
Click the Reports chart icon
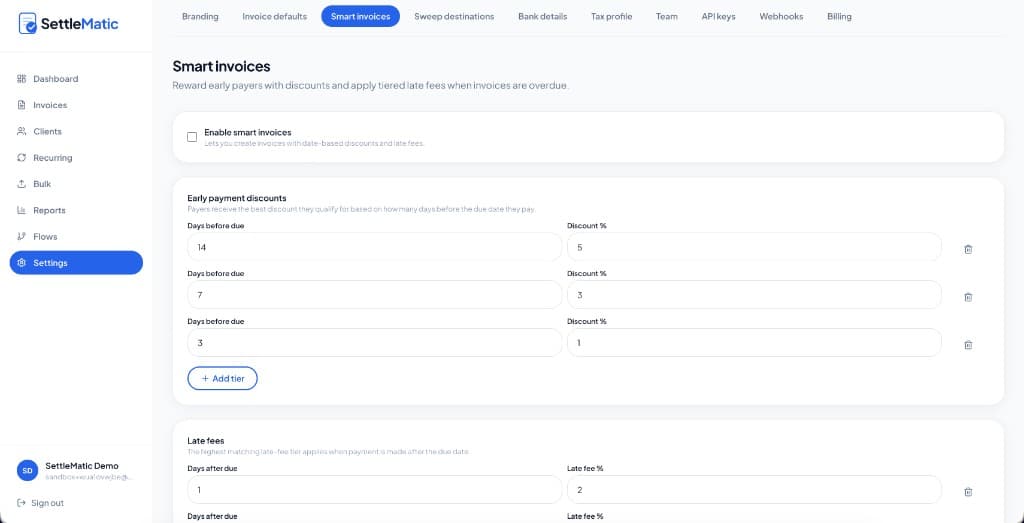(21, 210)
